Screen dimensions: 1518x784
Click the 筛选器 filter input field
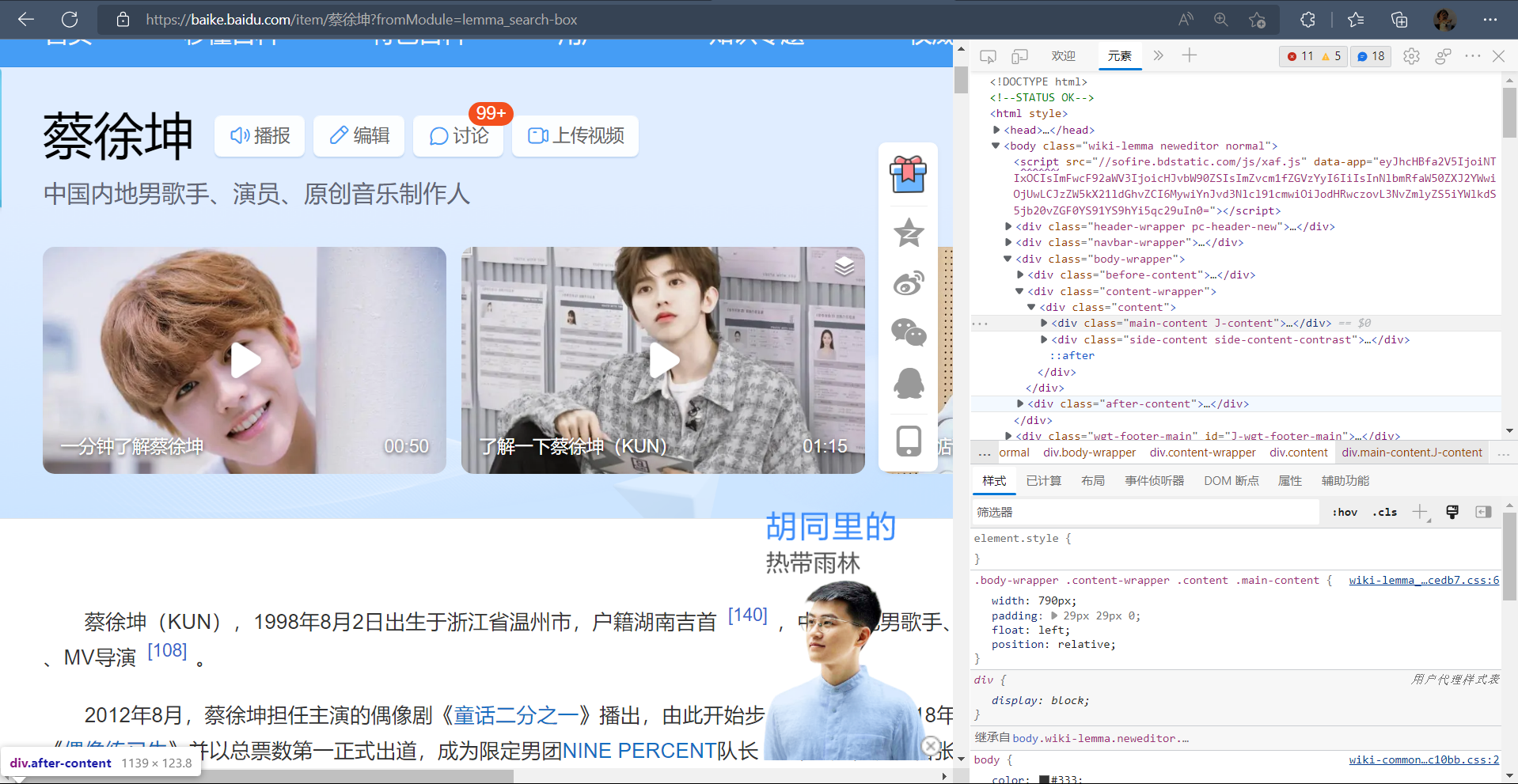tap(1146, 513)
